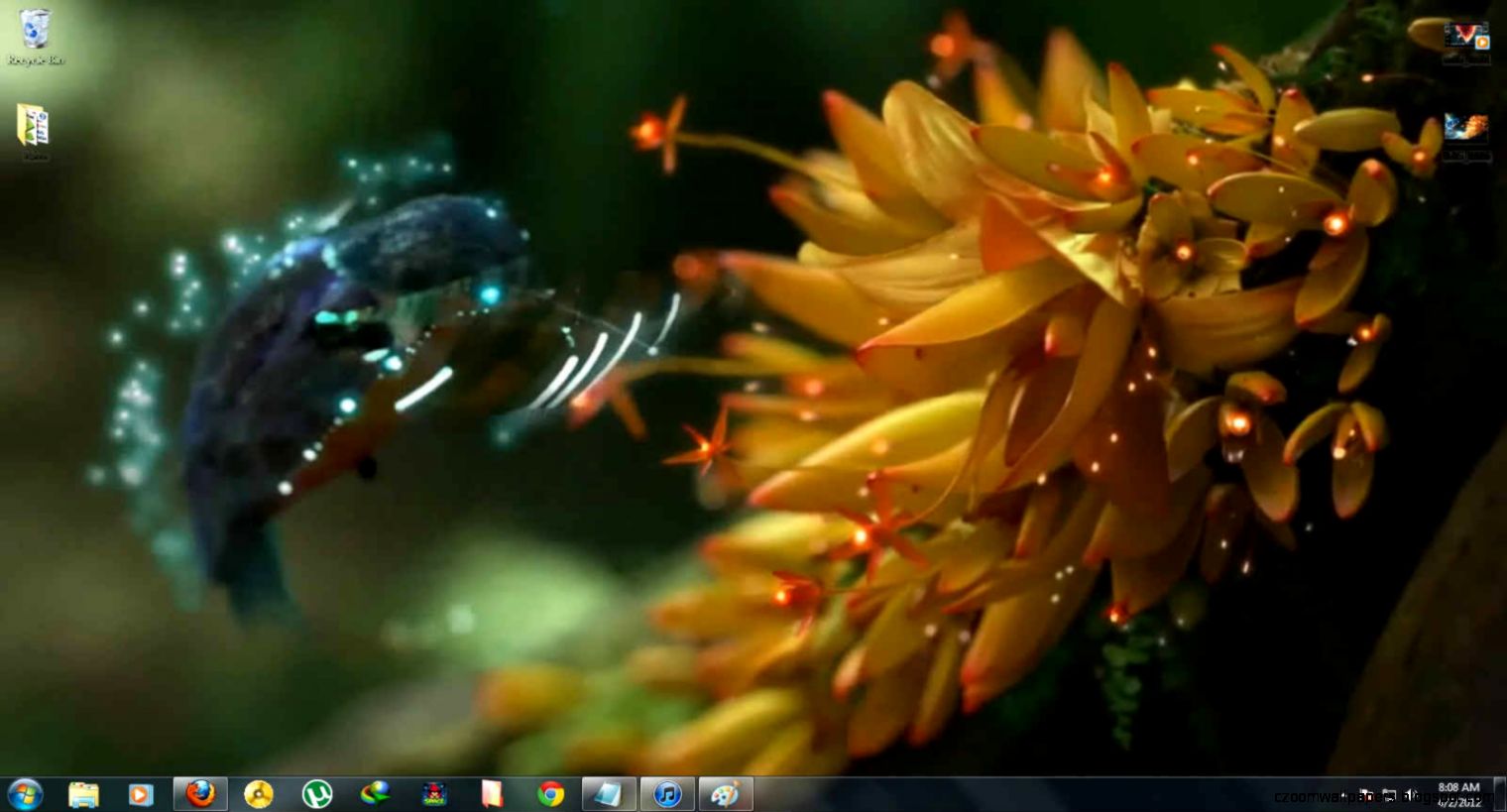This screenshot has height=812, width=1507.
Task: Open the yellow disc application on taskbar
Action: tap(259, 794)
